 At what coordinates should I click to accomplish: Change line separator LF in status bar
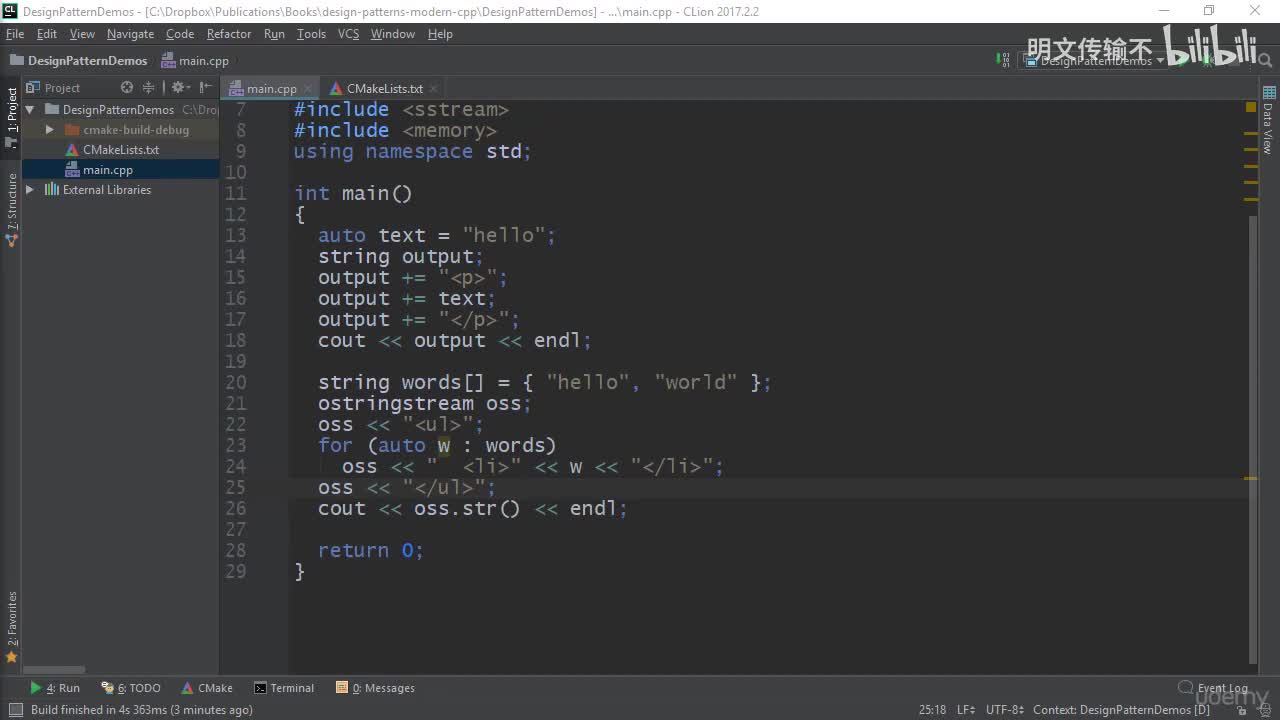(966, 710)
